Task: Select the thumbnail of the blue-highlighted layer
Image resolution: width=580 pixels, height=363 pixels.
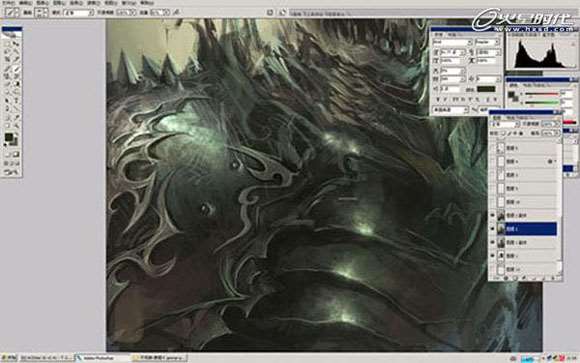Action: [x=501, y=229]
